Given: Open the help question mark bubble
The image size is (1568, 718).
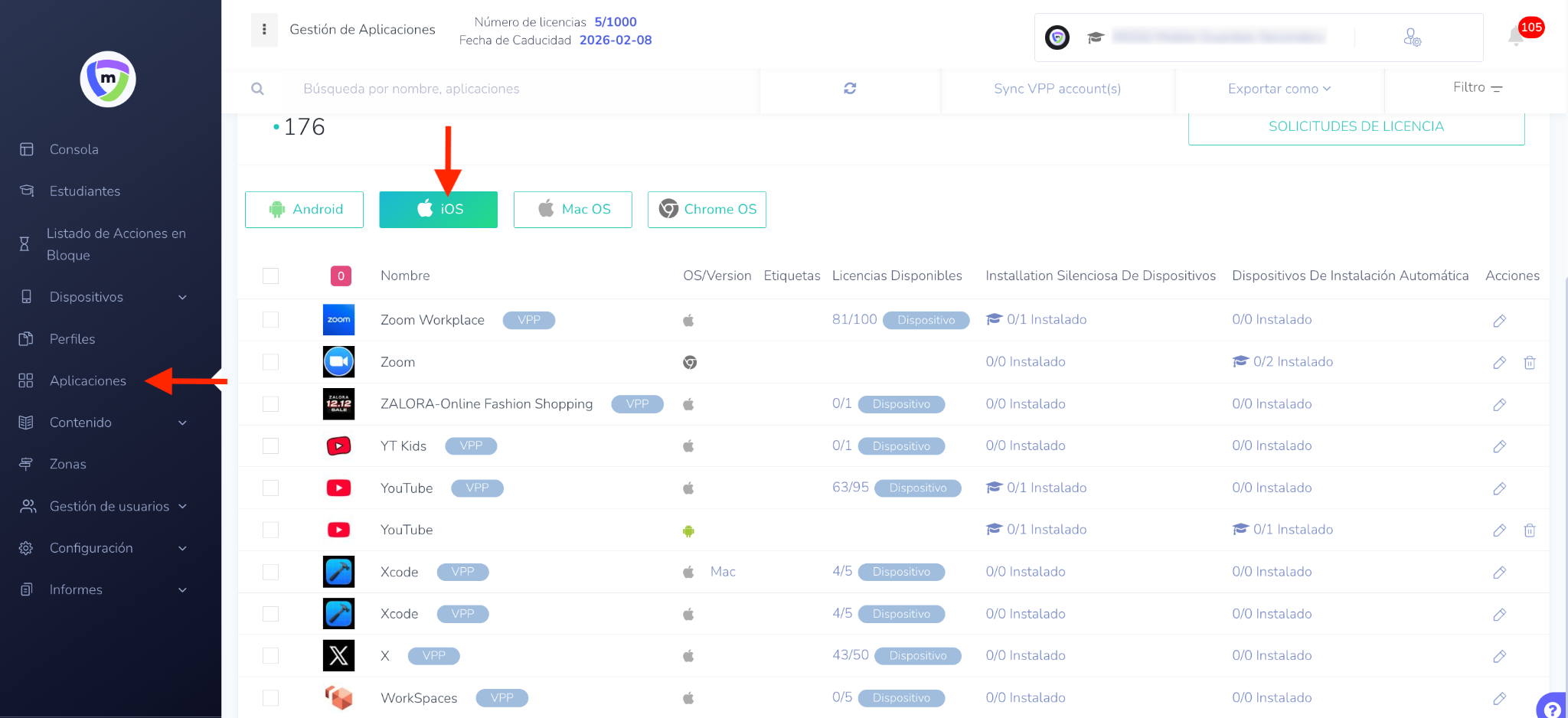Looking at the screenshot, I should [x=1552, y=707].
